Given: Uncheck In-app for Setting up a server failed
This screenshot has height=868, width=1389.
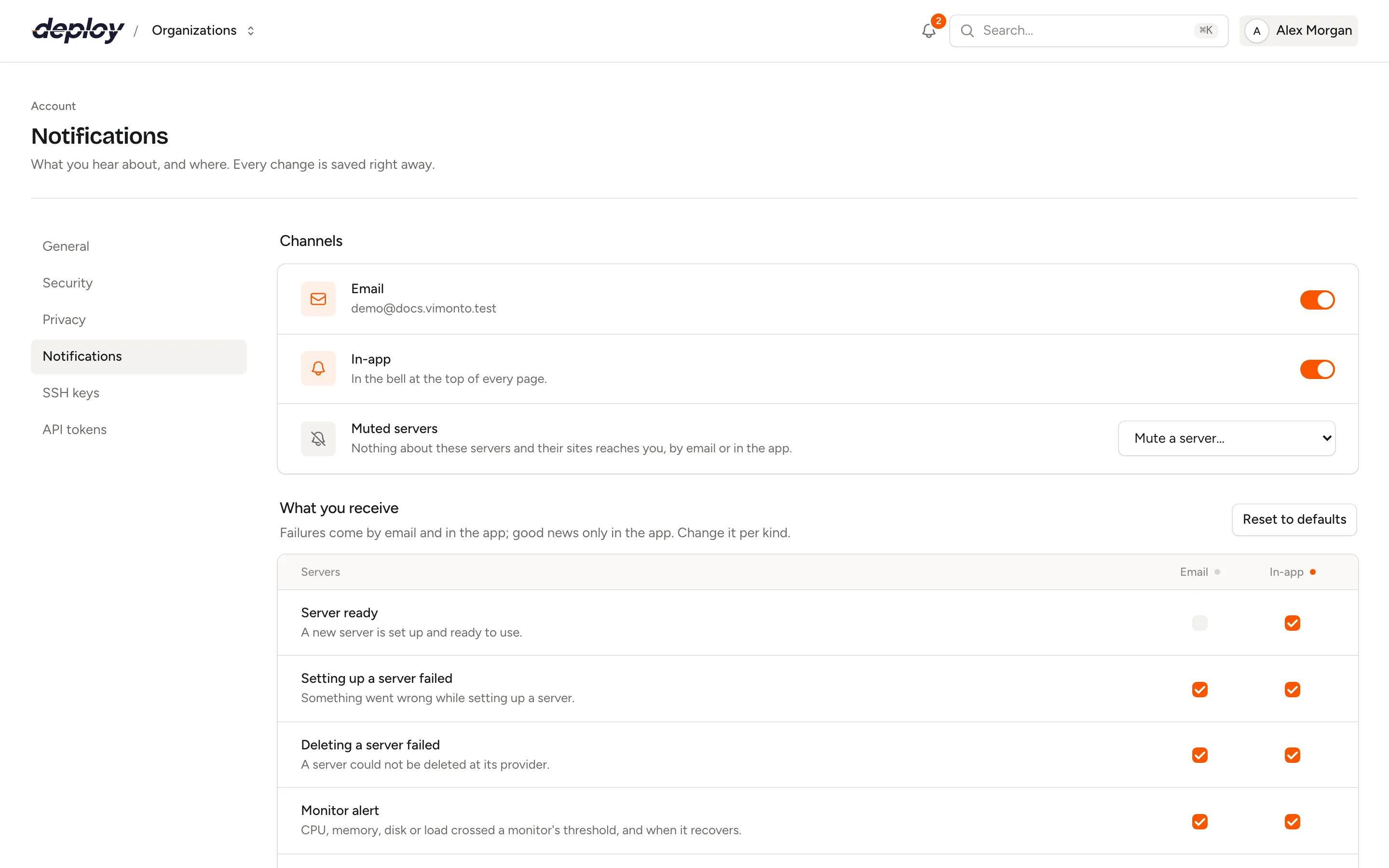Looking at the screenshot, I should 1292,690.
